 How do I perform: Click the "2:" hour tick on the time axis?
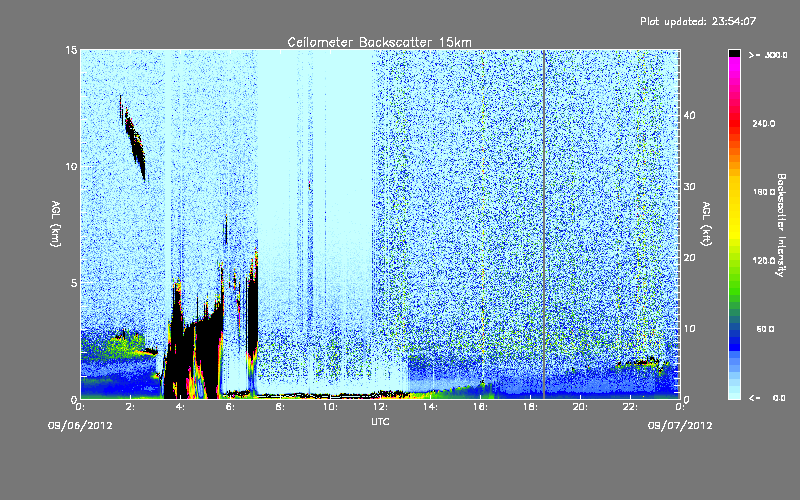coord(130,407)
